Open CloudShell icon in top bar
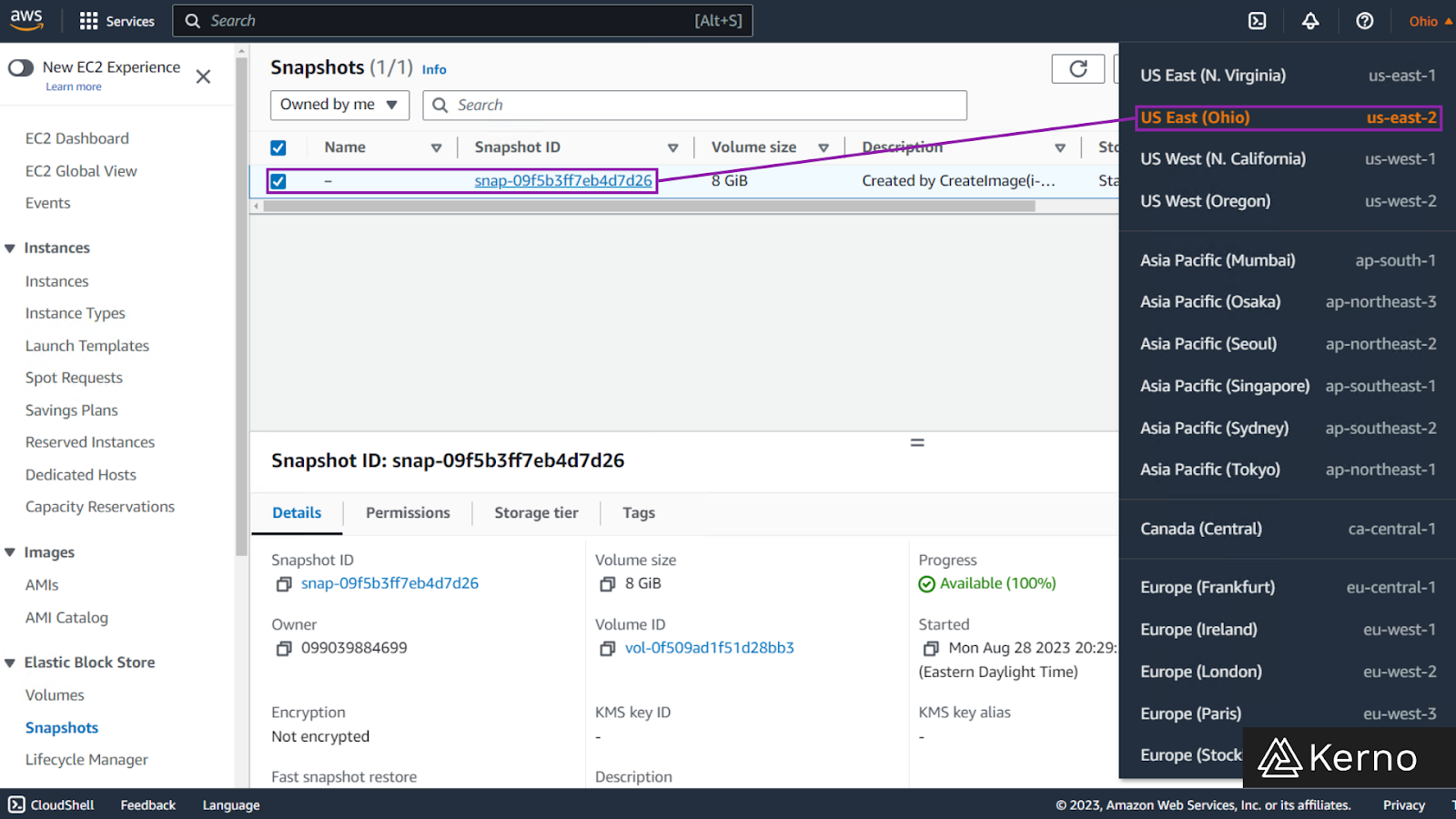 (1257, 21)
